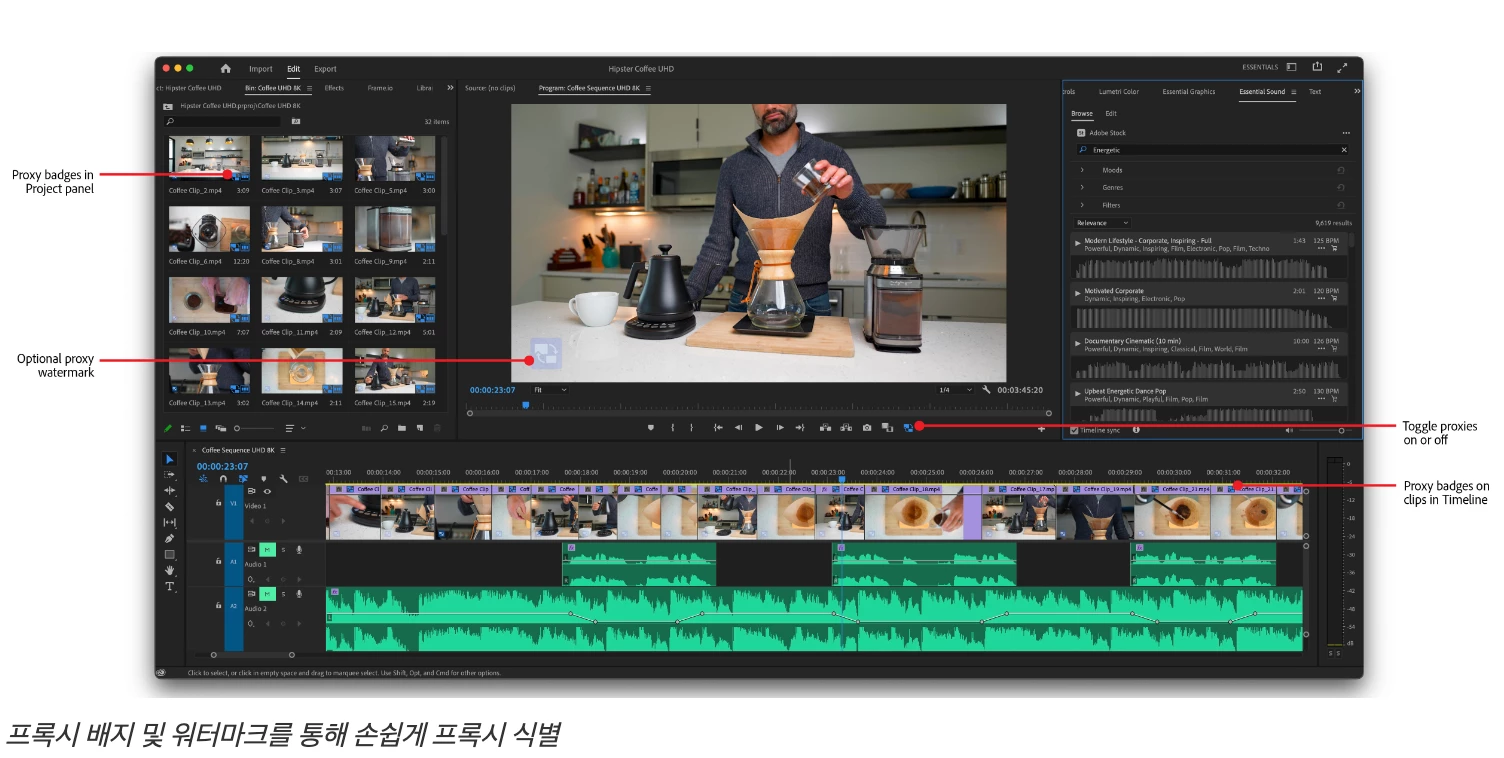1504x758 pixels.
Task: Toggle Audio 2 voice-over record microphone
Action: 298,594
